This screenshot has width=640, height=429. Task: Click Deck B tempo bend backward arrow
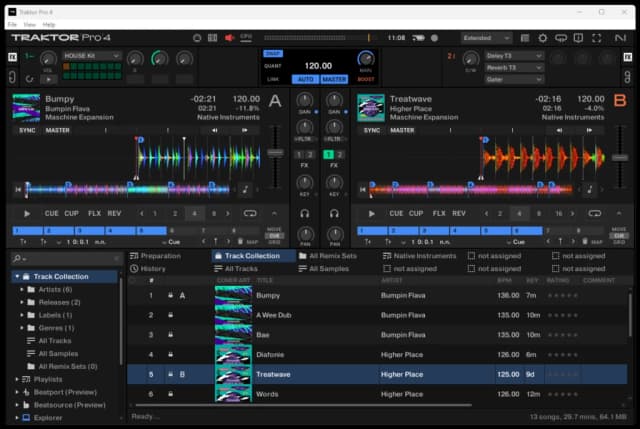[x=560, y=131]
